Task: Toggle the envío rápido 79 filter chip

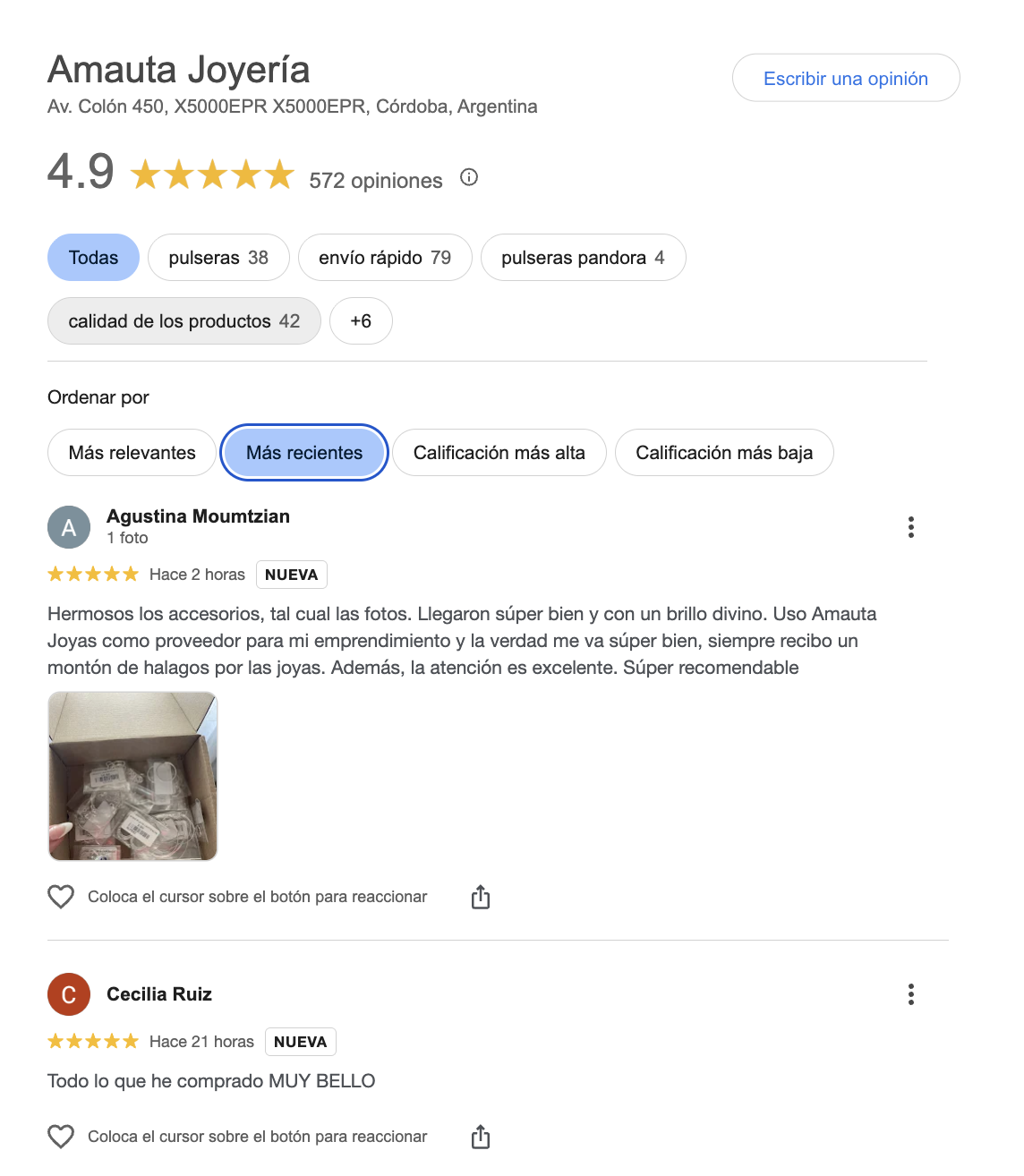Action: (385, 258)
